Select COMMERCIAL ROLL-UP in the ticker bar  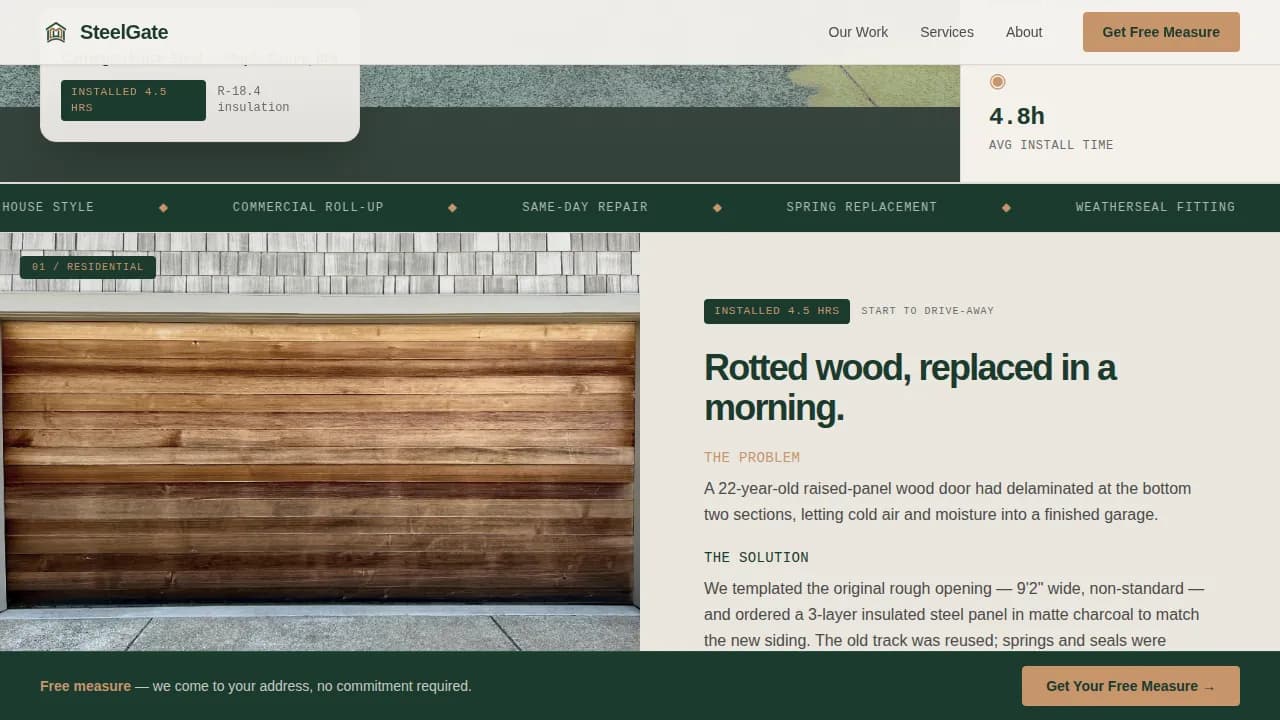pyautogui.click(x=307, y=207)
